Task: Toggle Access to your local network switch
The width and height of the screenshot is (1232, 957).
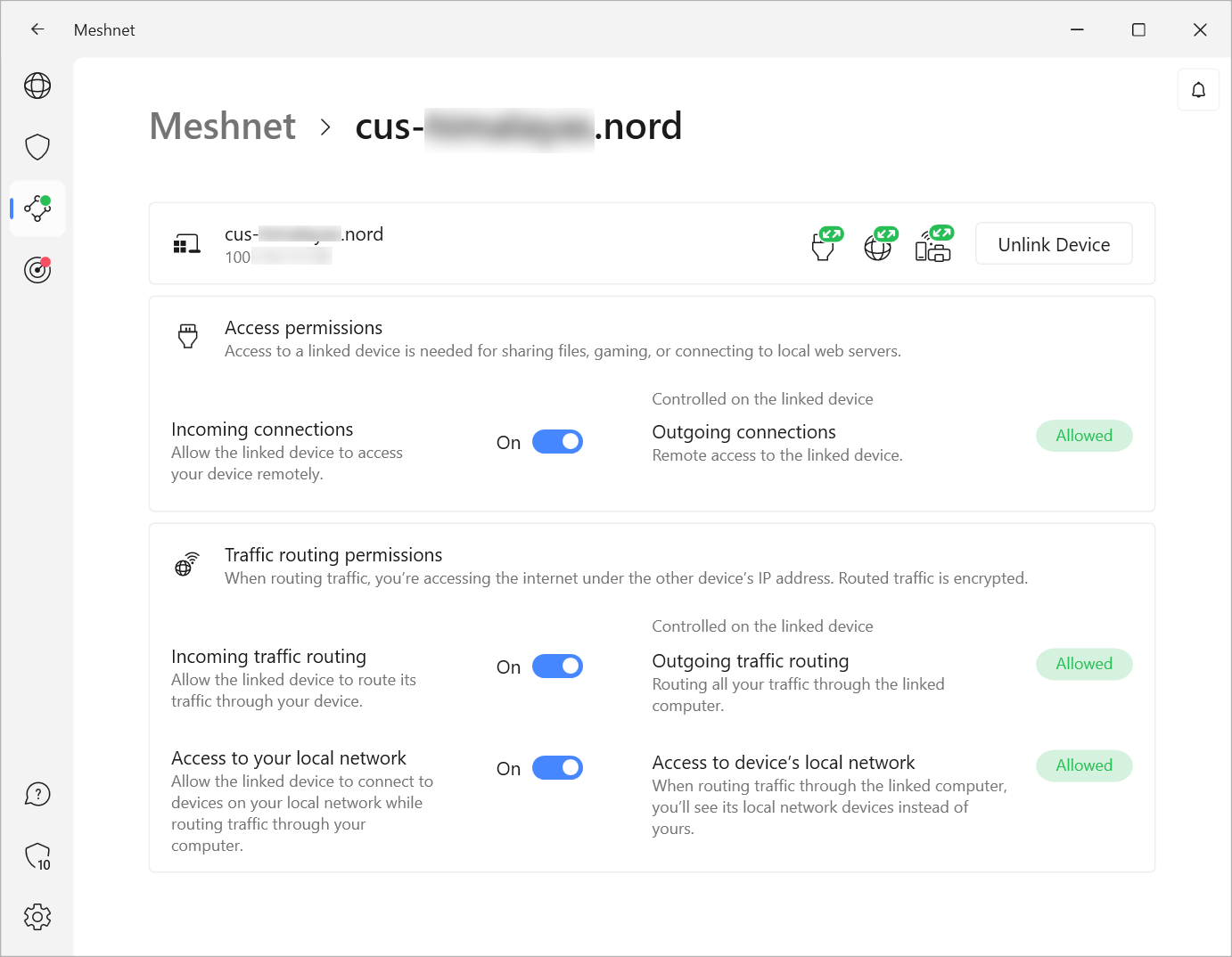Action: [x=557, y=768]
